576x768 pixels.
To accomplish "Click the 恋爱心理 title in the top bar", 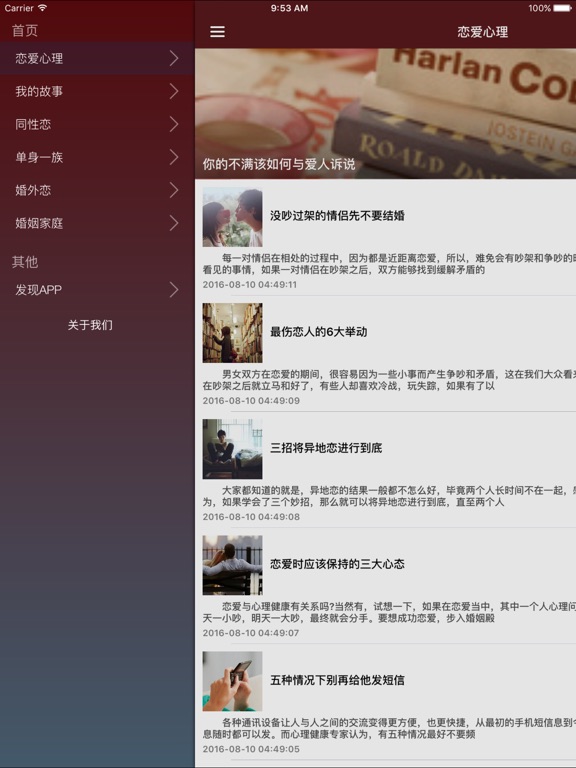I will 482,32.
